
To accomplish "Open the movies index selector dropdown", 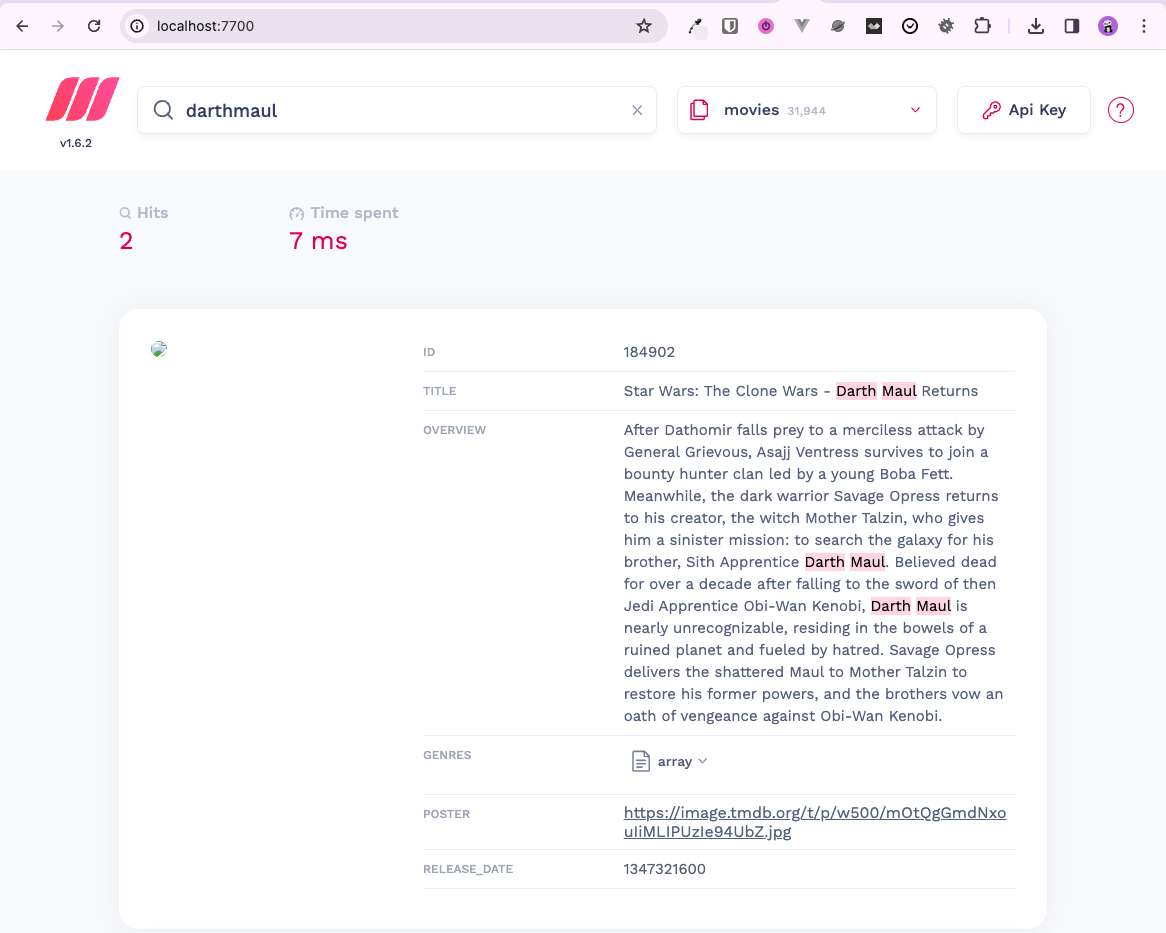I will [806, 110].
